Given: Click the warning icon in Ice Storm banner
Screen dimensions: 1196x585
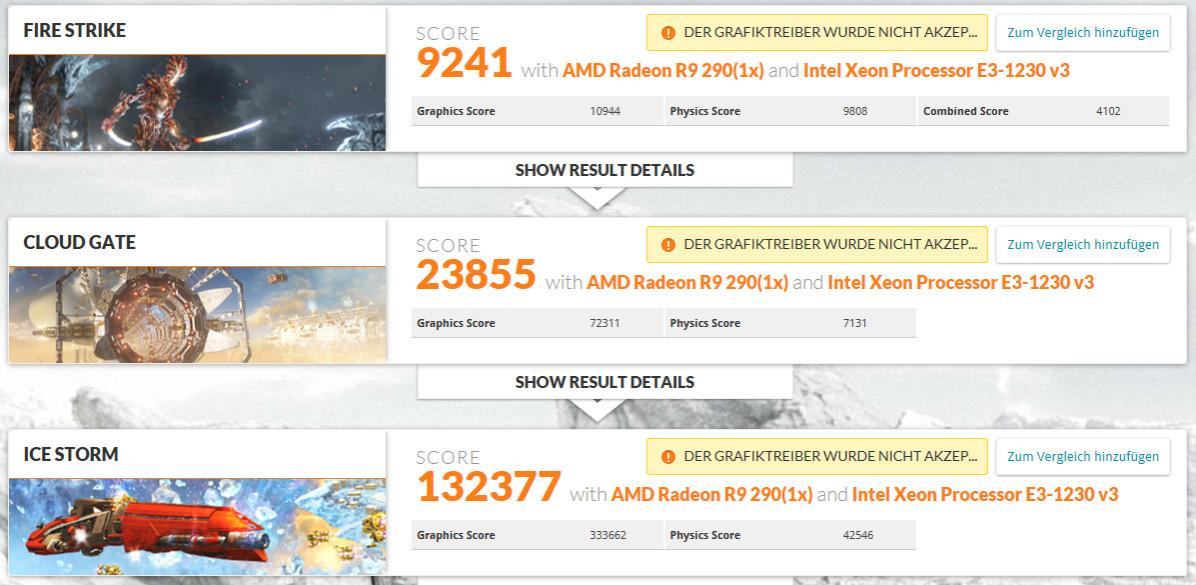Looking at the screenshot, I should (668, 457).
